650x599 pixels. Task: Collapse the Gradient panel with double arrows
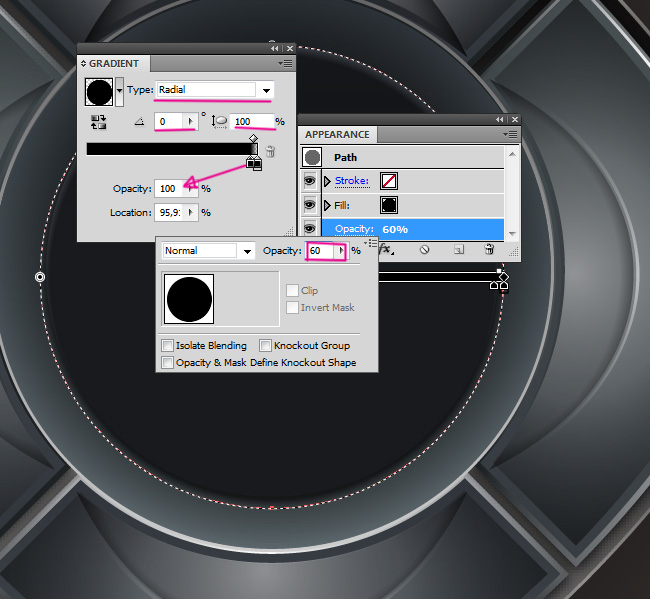(275, 49)
